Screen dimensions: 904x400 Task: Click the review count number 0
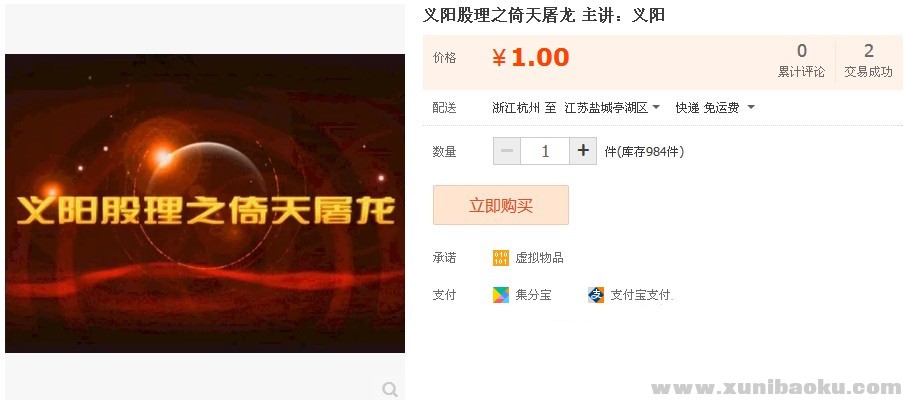point(802,51)
